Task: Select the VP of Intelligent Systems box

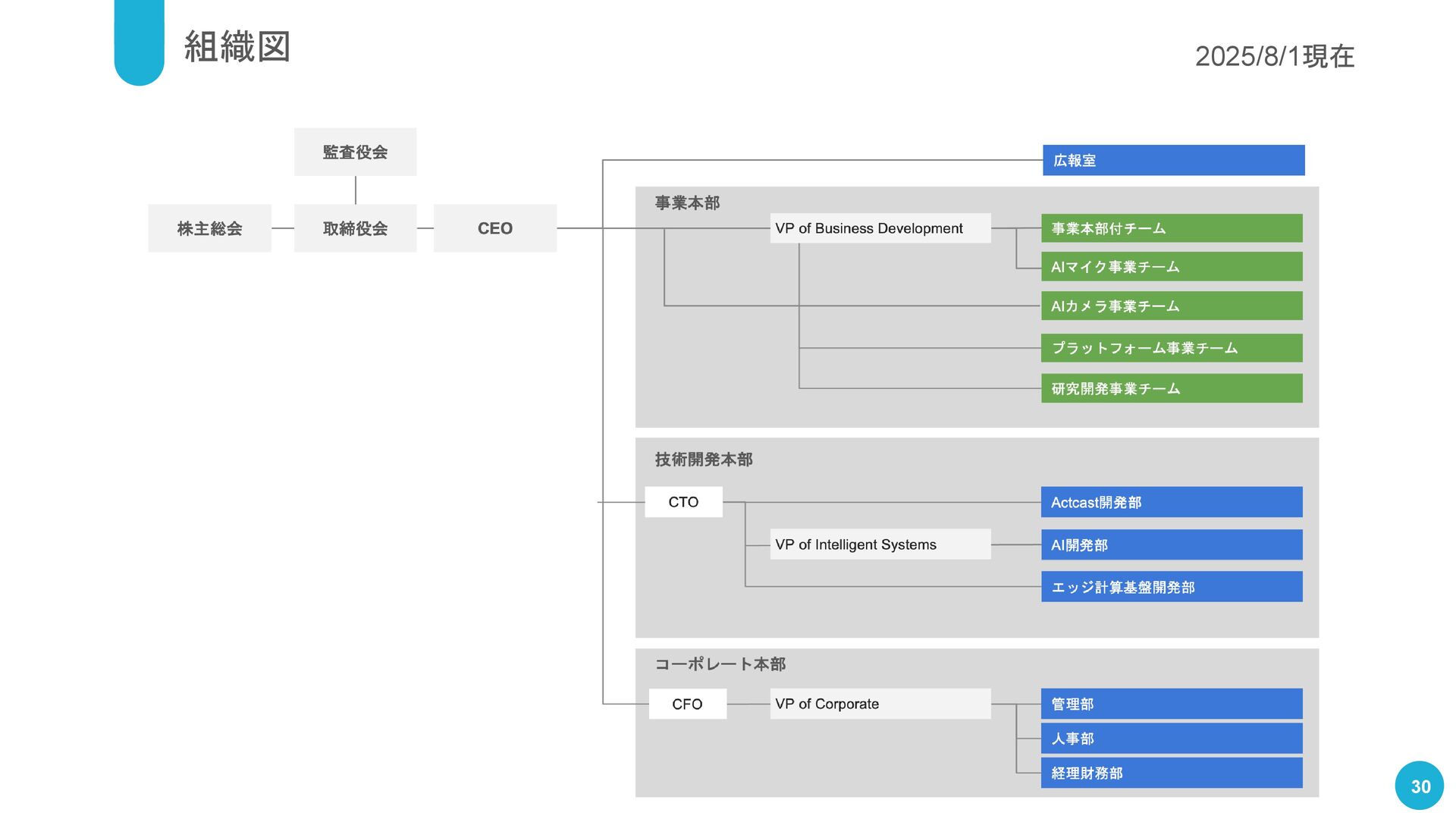Action: pos(880,544)
